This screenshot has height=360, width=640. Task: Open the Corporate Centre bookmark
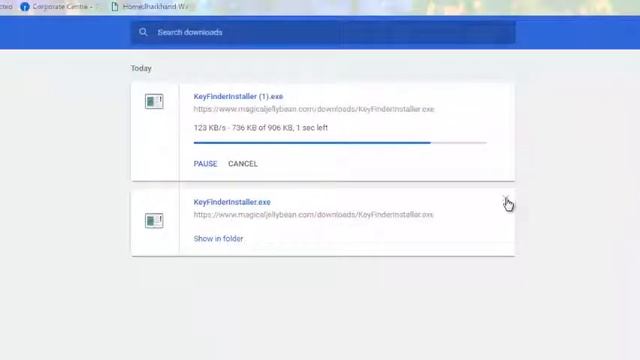tap(56, 7)
